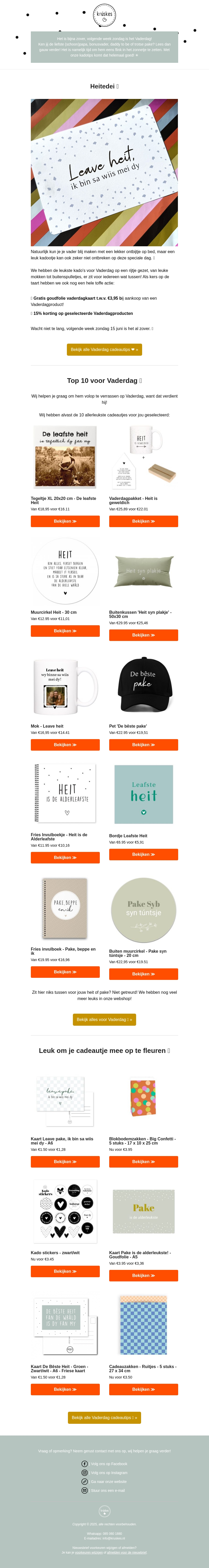Click Bekijken under Pet 'De bêste pake'
This screenshot has width=209, height=1568.
pos(143,744)
